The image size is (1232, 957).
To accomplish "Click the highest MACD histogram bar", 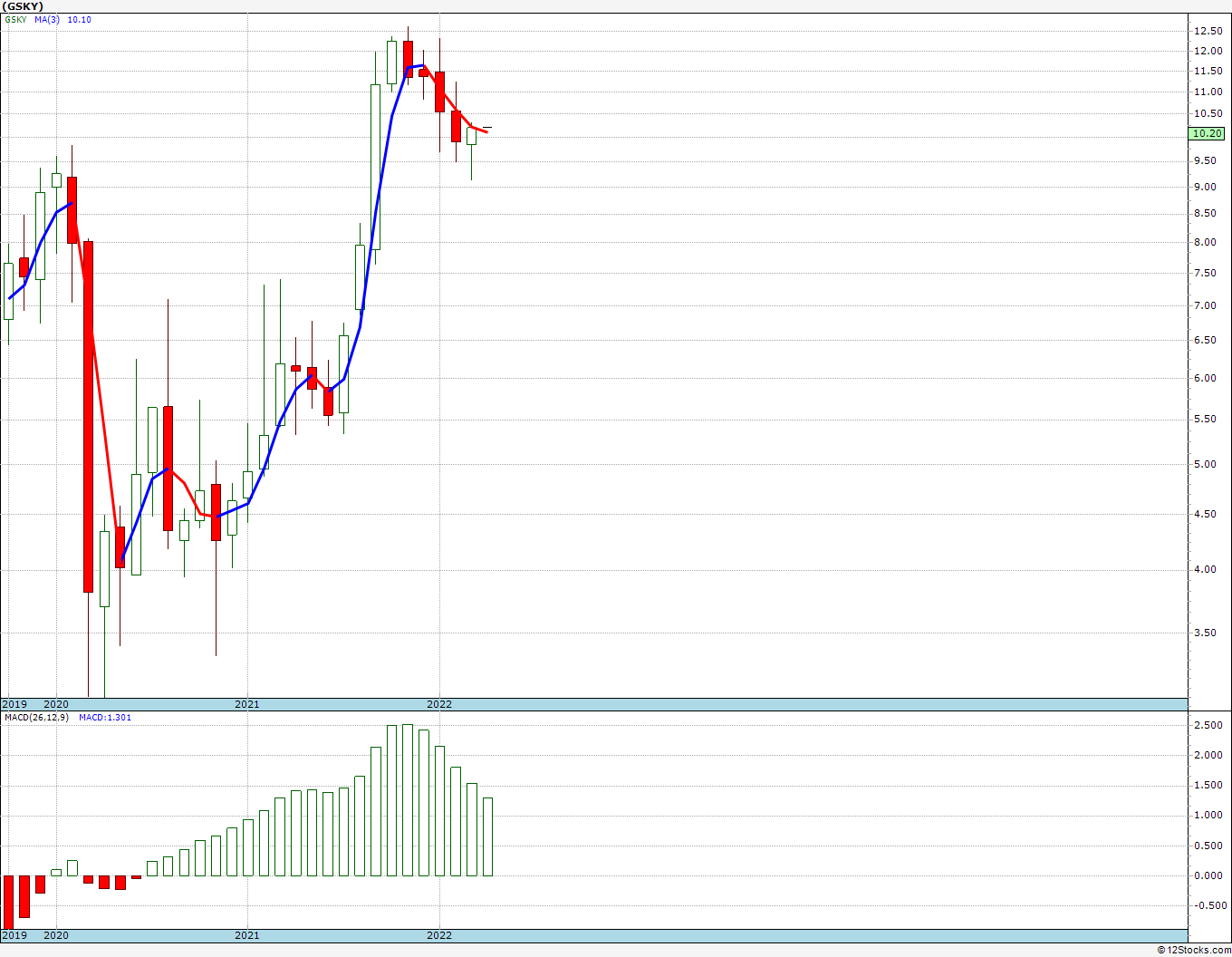I will click(408, 800).
